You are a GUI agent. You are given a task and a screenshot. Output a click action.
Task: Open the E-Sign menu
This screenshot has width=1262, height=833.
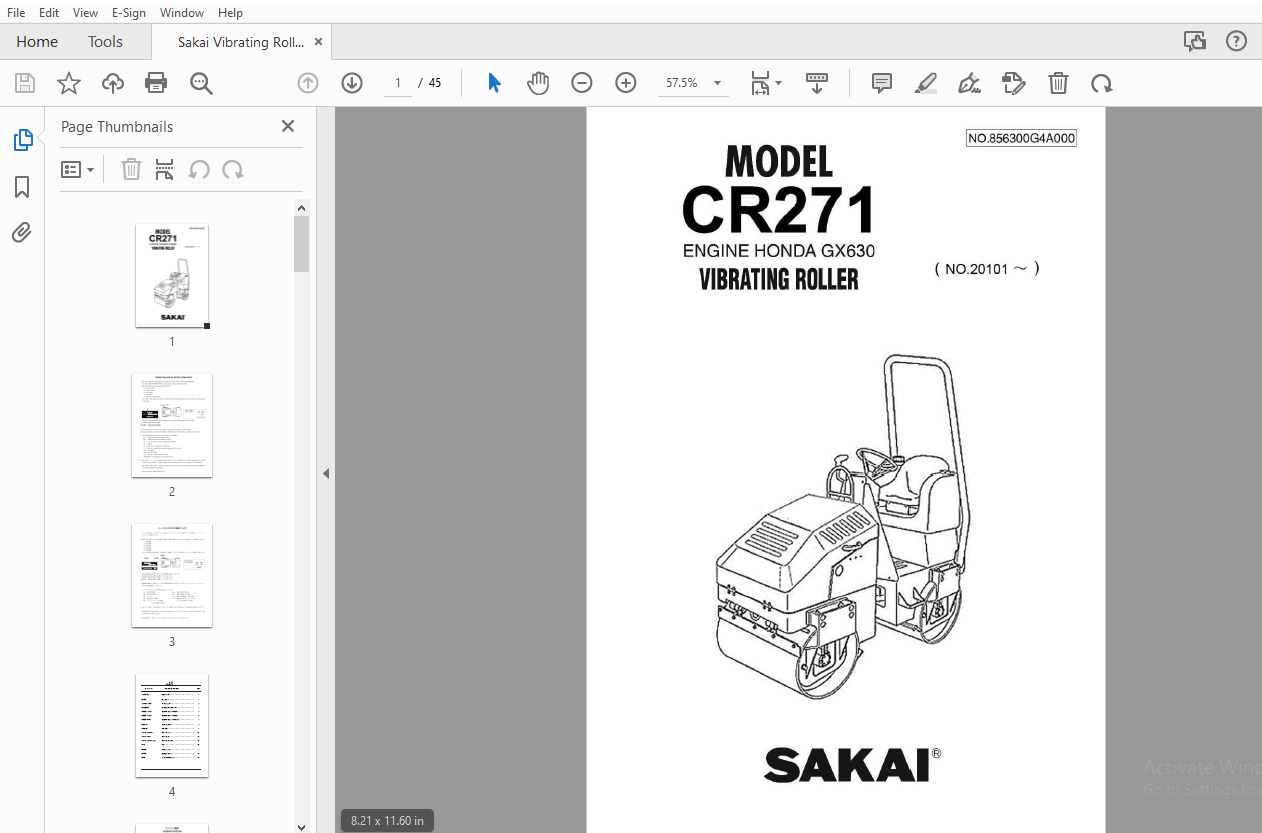tap(129, 13)
